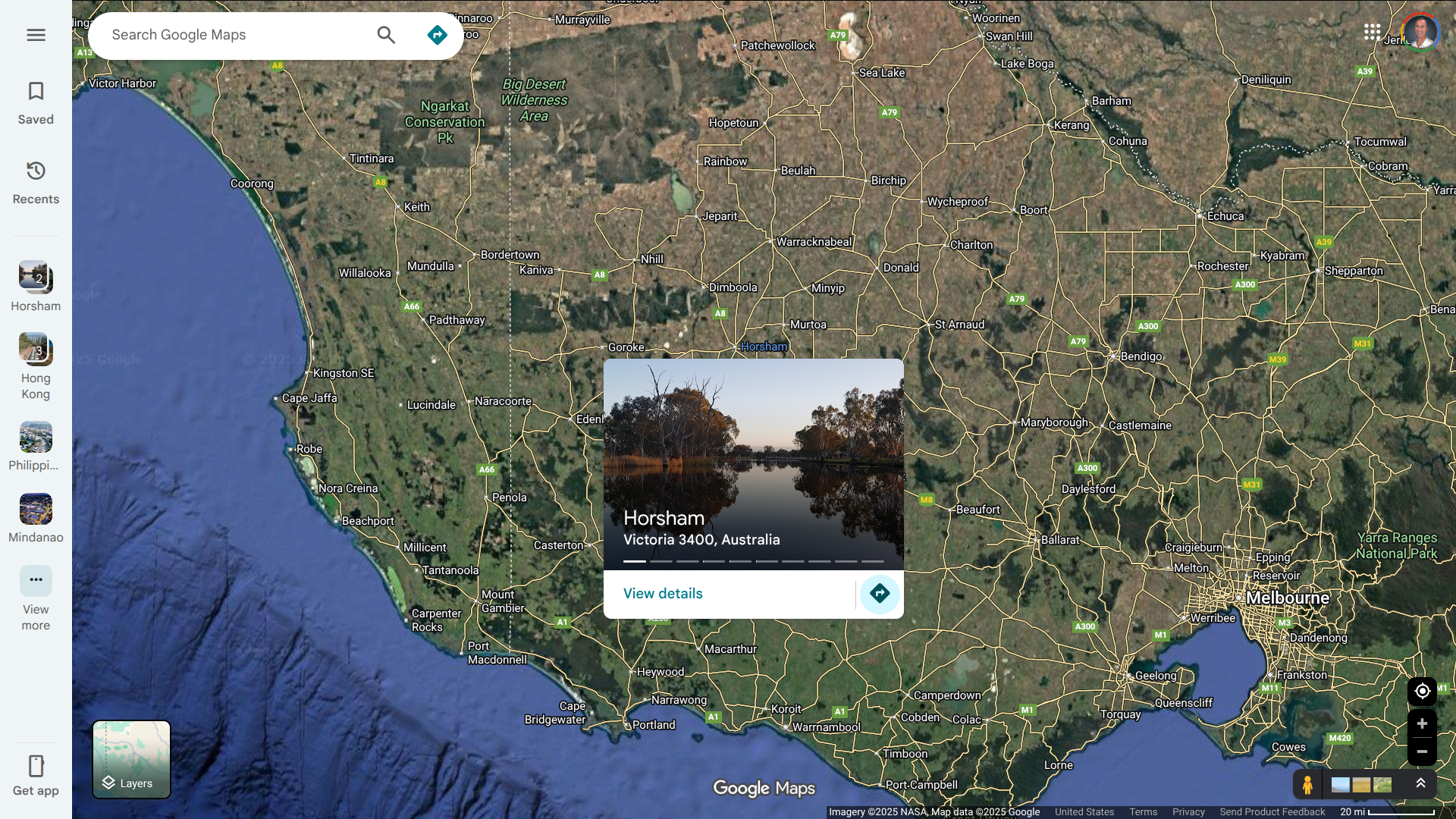Open directions from the search bar

(437, 35)
